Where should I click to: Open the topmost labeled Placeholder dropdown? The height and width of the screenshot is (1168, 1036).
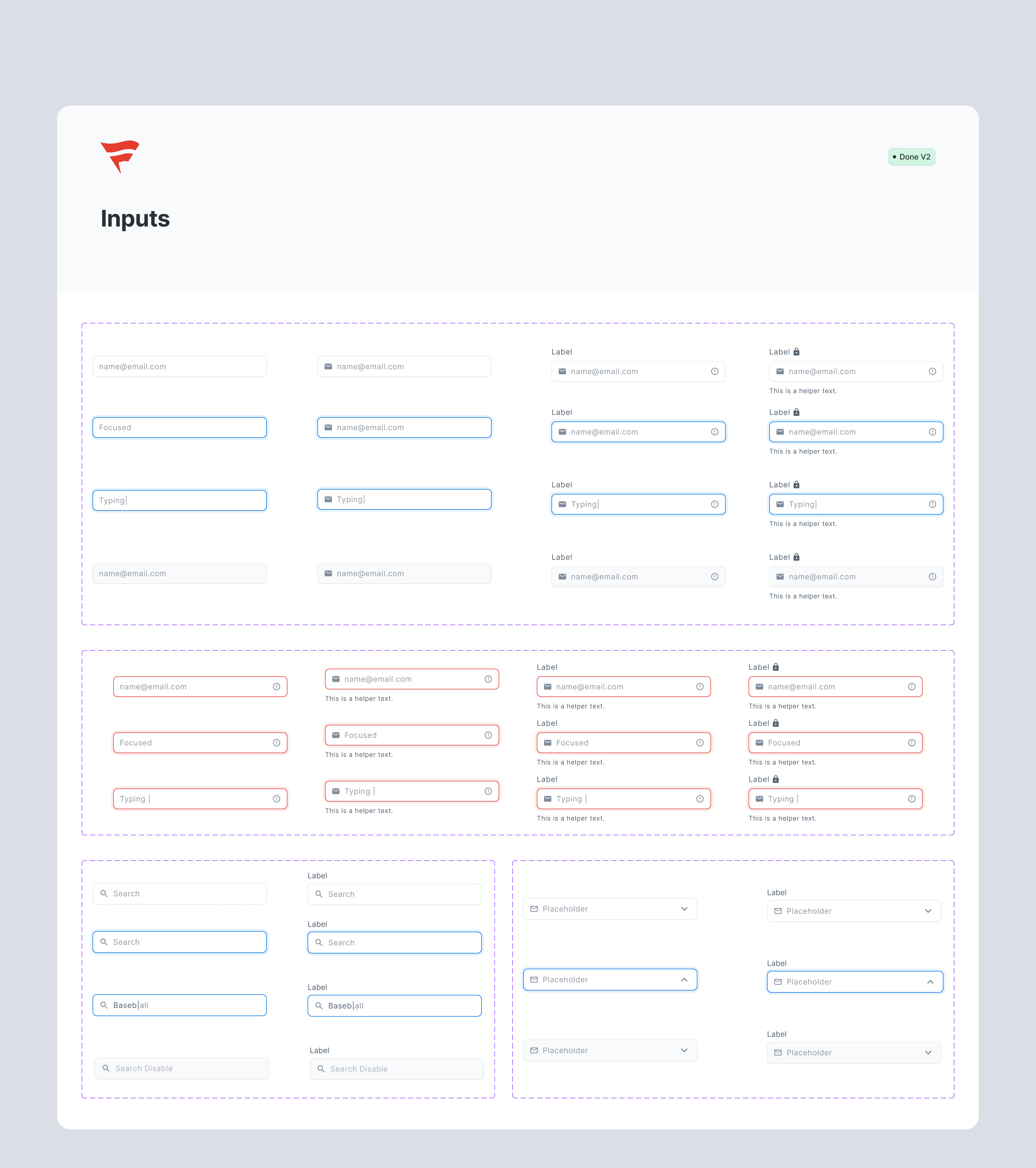coord(854,911)
